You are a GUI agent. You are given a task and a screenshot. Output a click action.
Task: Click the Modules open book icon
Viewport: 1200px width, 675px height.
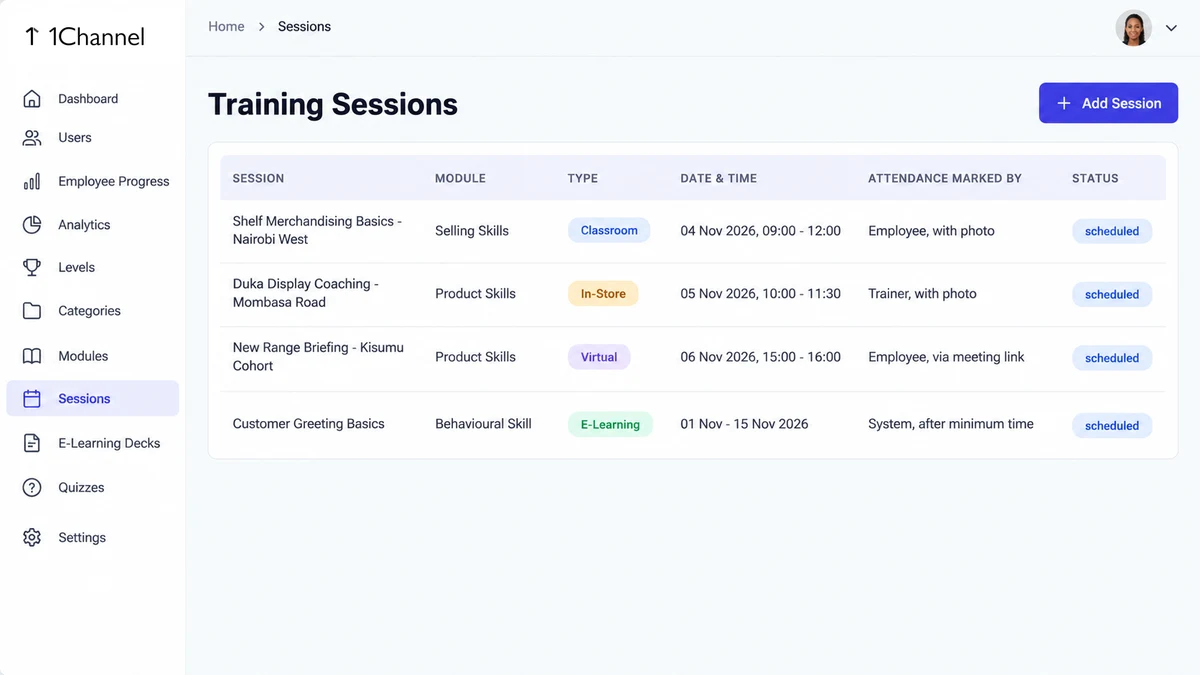coord(32,356)
